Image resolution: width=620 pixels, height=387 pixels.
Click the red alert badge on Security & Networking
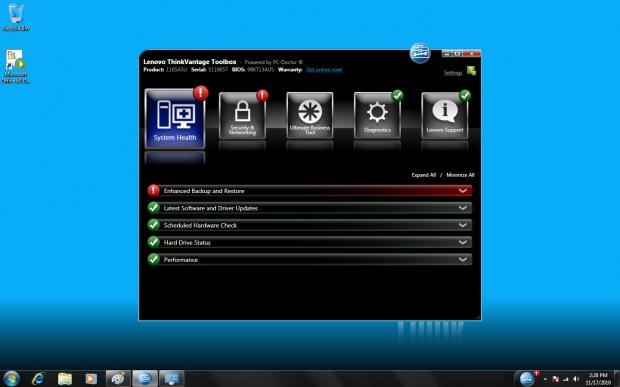(263, 95)
